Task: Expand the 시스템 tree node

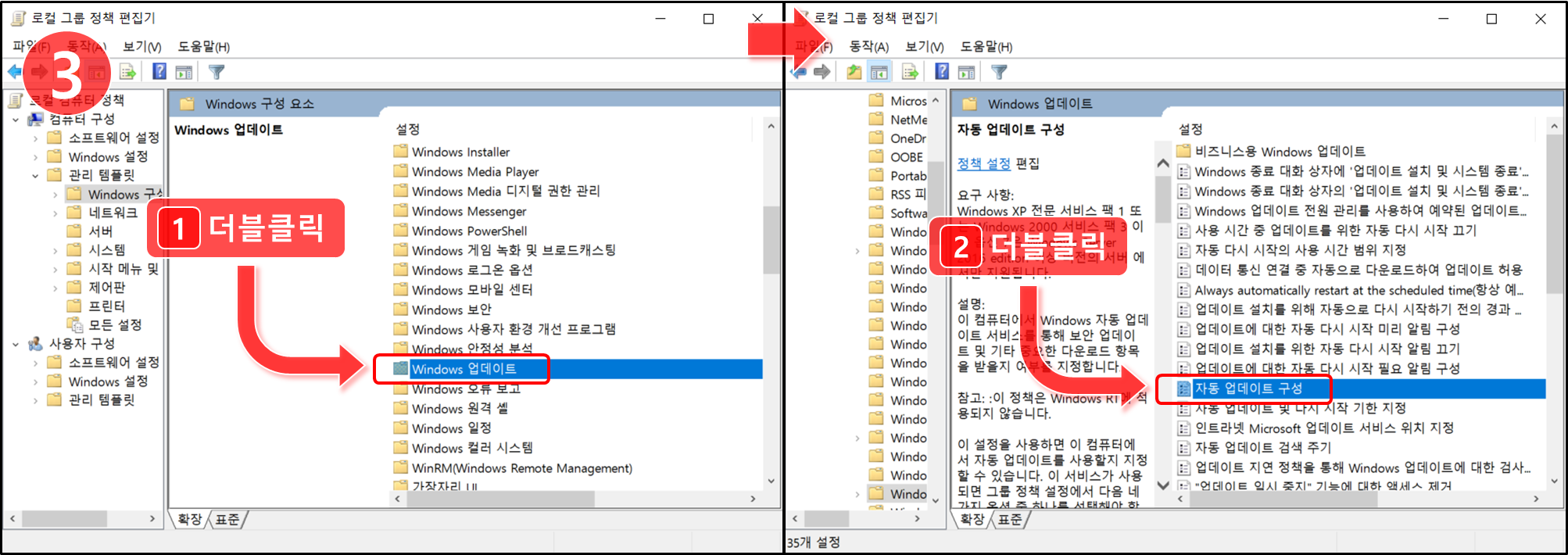Action: 55,251
